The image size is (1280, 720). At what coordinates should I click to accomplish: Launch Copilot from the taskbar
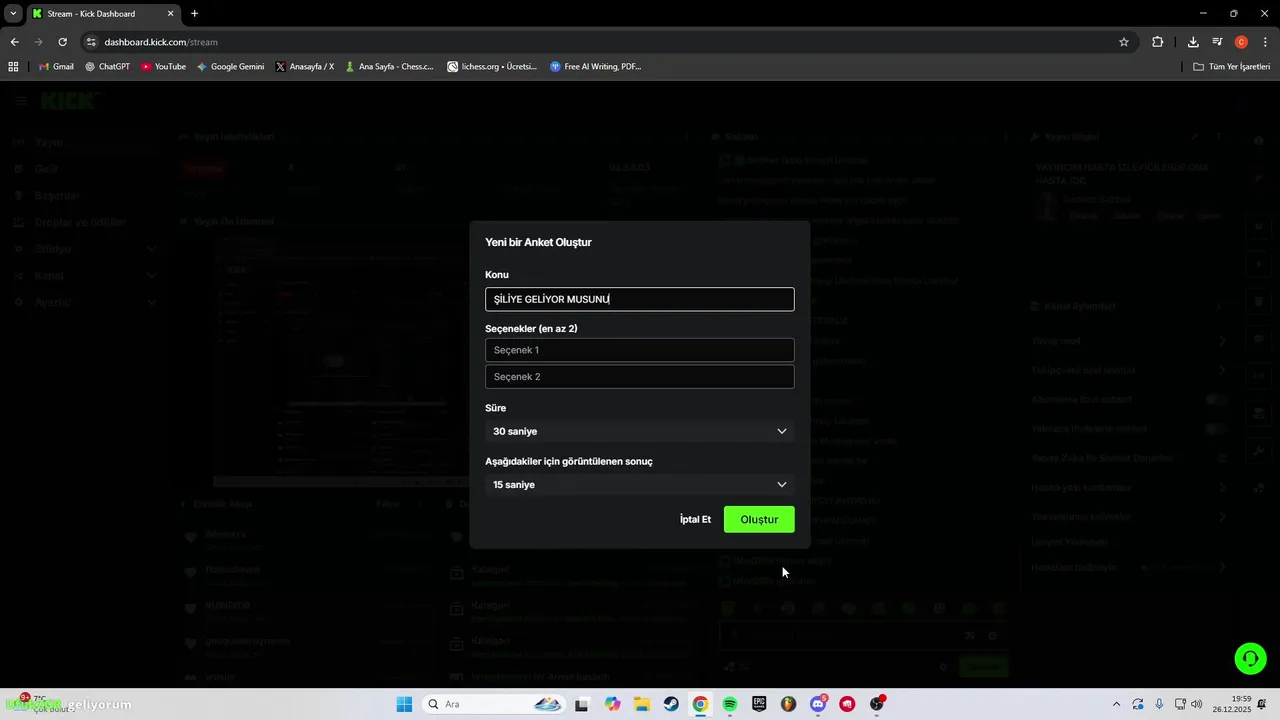click(x=612, y=704)
